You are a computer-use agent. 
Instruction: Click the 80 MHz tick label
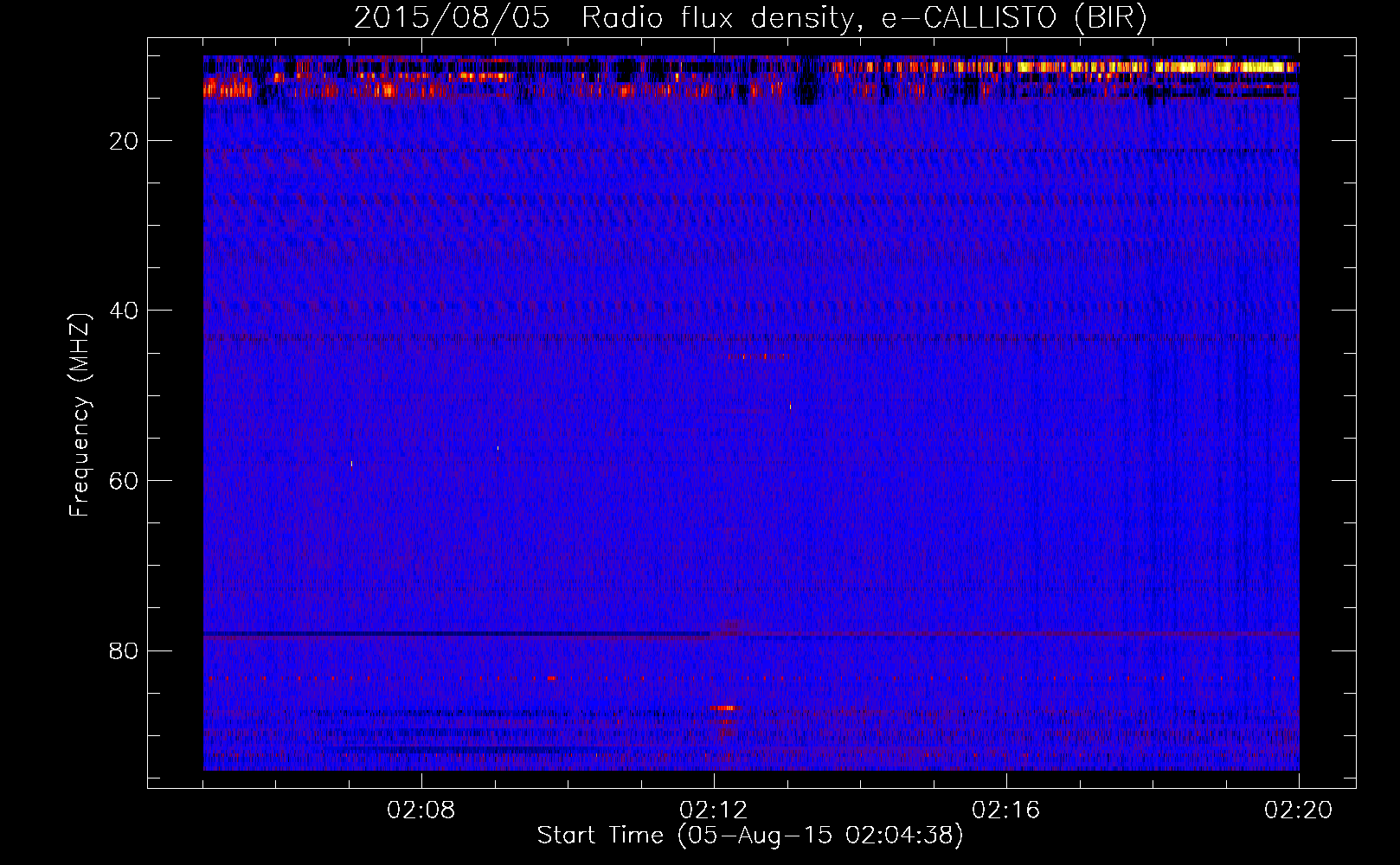(x=124, y=650)
